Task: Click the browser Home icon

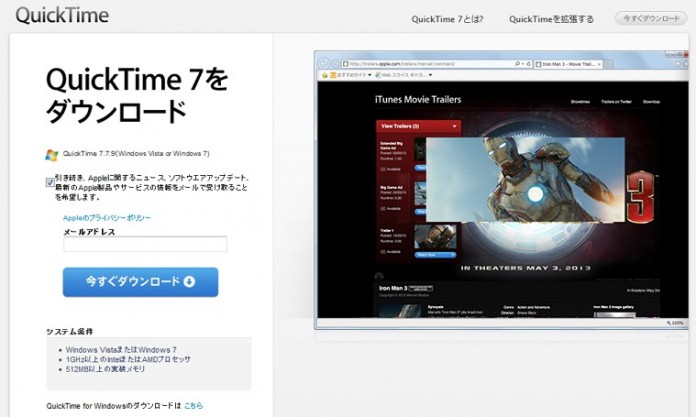Action: (678, 64)
